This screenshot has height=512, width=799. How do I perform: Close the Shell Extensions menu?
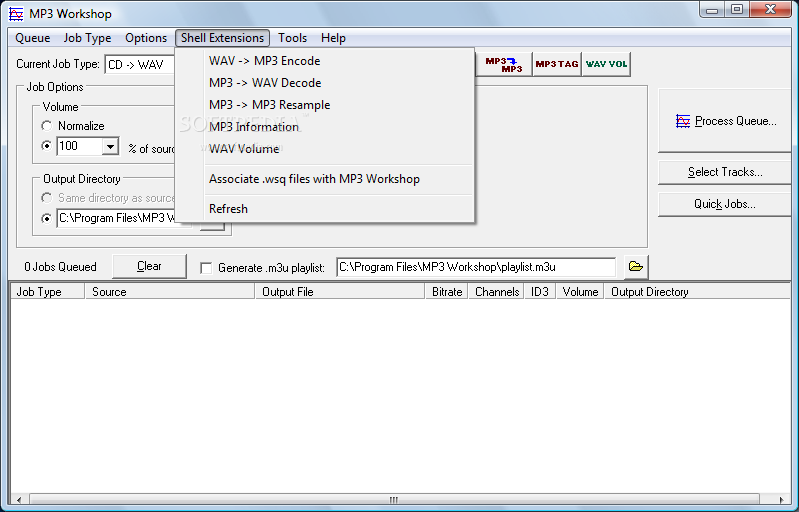(x=222, y=38)
